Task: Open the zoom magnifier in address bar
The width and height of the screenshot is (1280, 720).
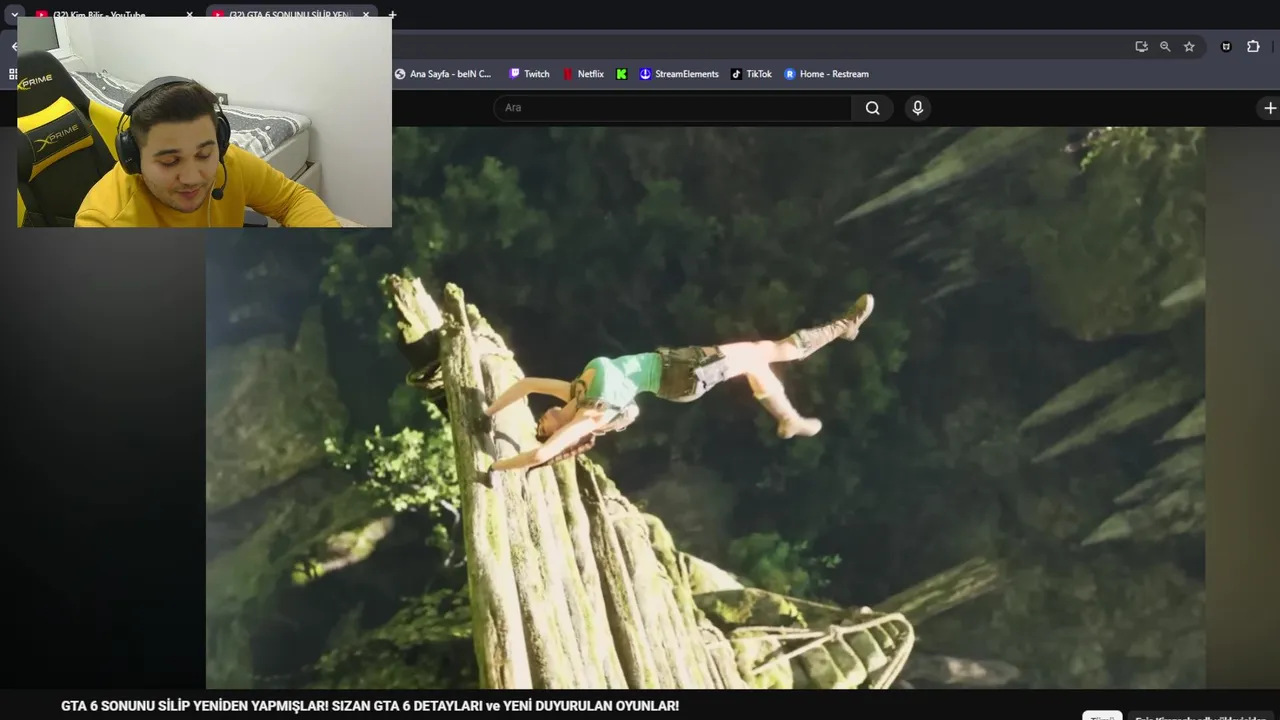Action: pos(1165,46)
